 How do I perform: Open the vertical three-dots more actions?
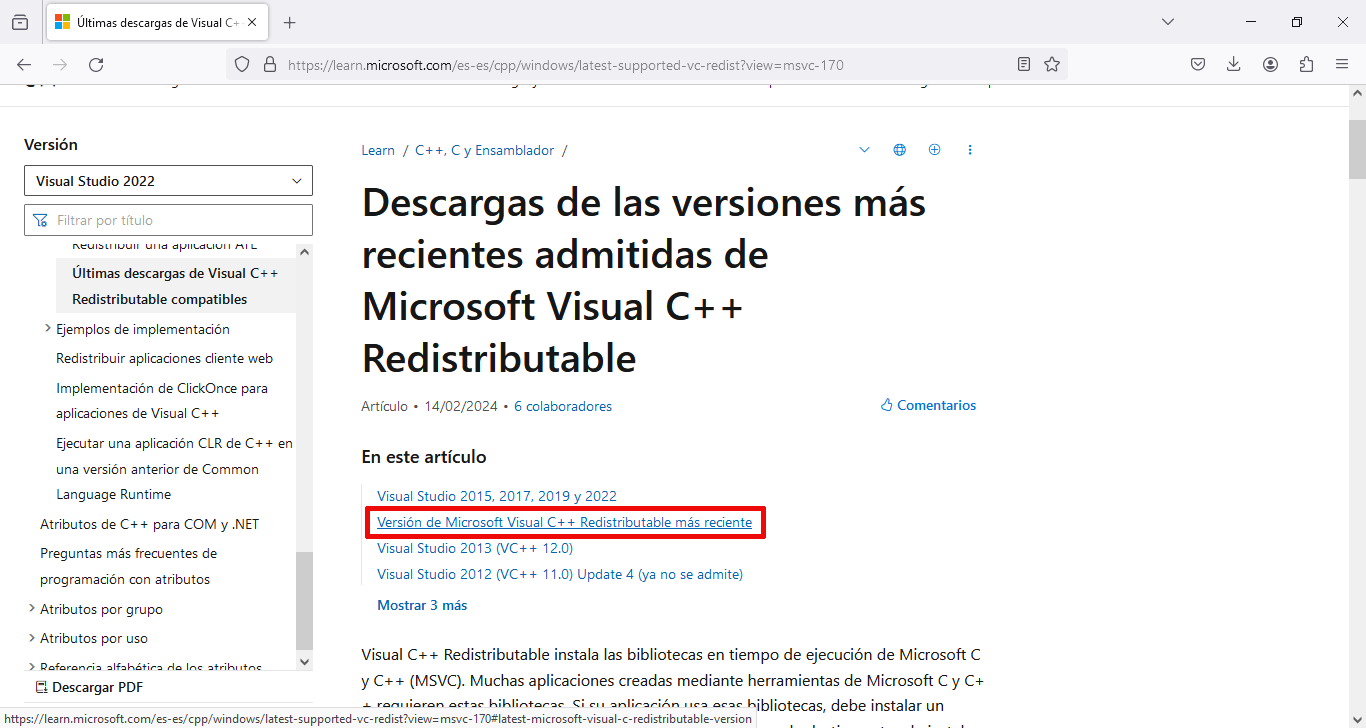pyautogui.click(x=970, y=150)
